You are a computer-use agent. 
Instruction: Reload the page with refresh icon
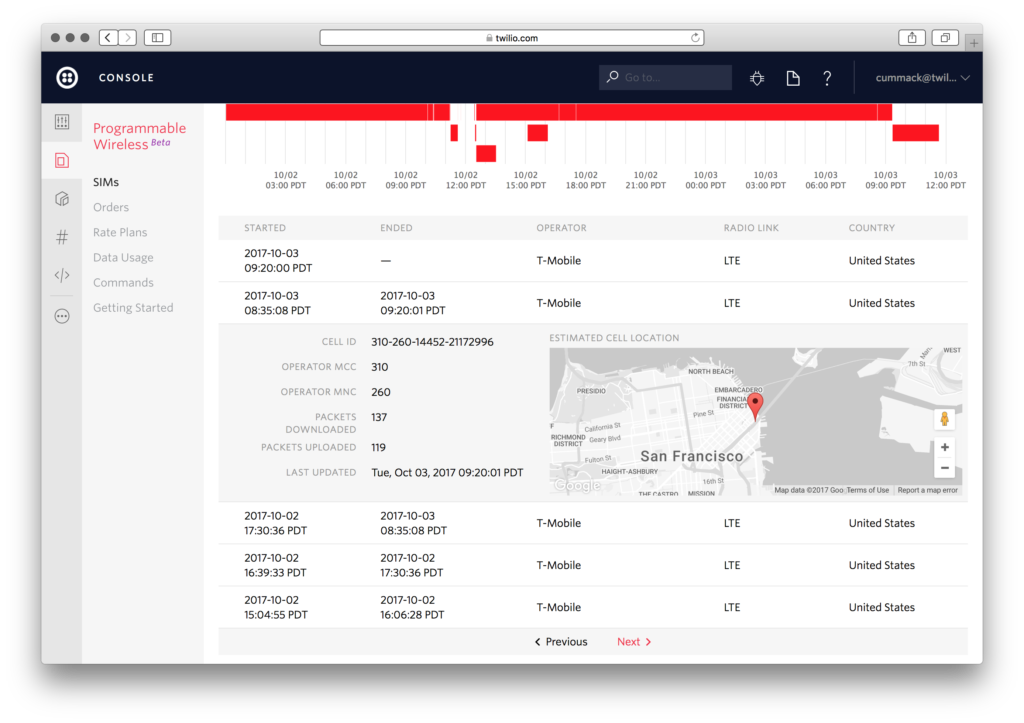coord(696,37)
